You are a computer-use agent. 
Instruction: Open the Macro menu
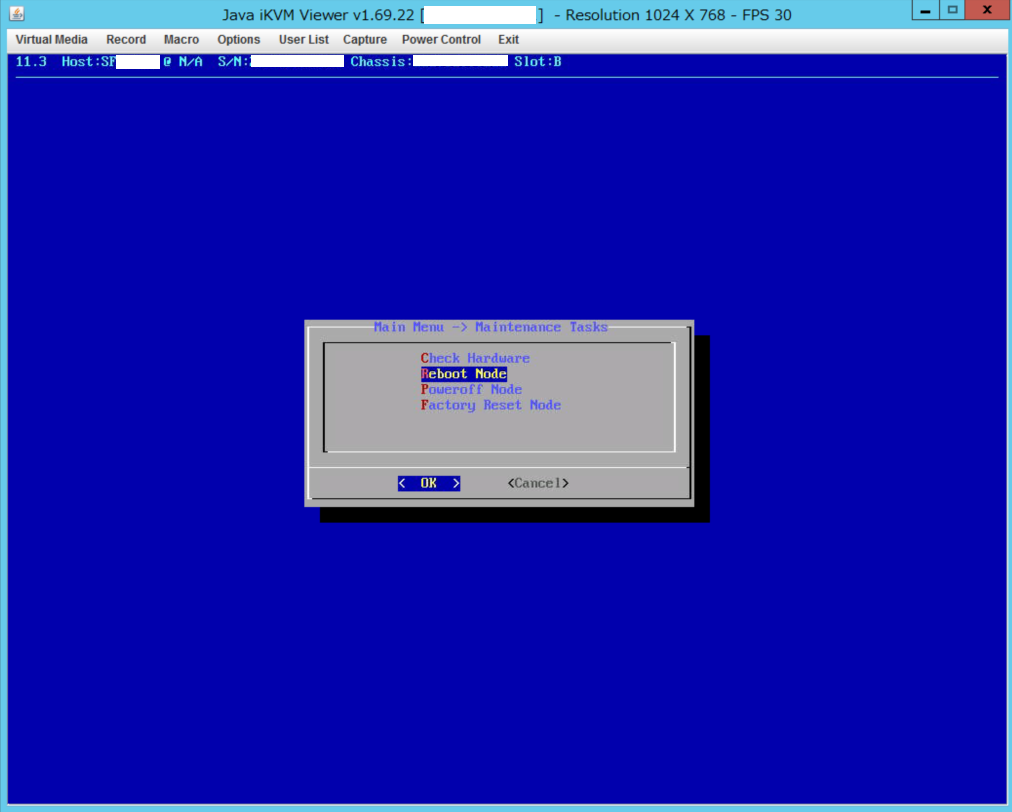click(x=181, y=40)
